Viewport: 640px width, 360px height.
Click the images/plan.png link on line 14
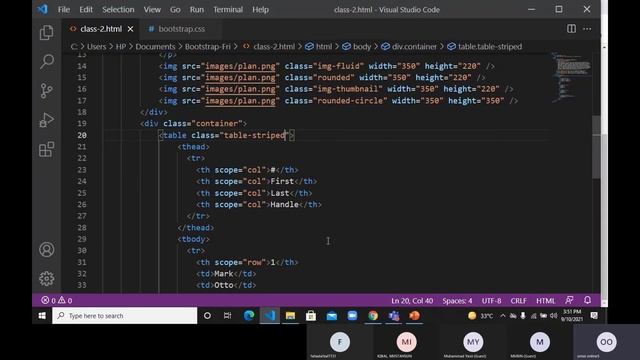[x=240, y=66]
